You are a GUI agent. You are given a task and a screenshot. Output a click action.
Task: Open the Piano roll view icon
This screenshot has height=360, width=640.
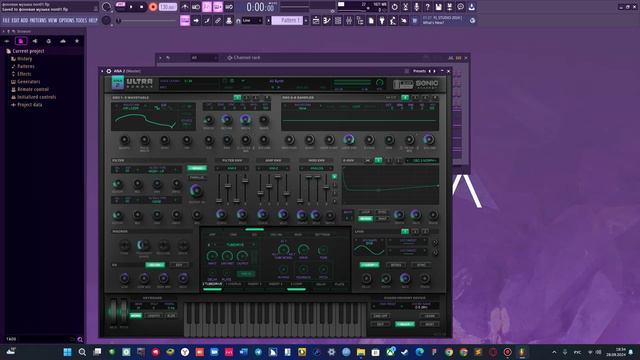[327, 20]
